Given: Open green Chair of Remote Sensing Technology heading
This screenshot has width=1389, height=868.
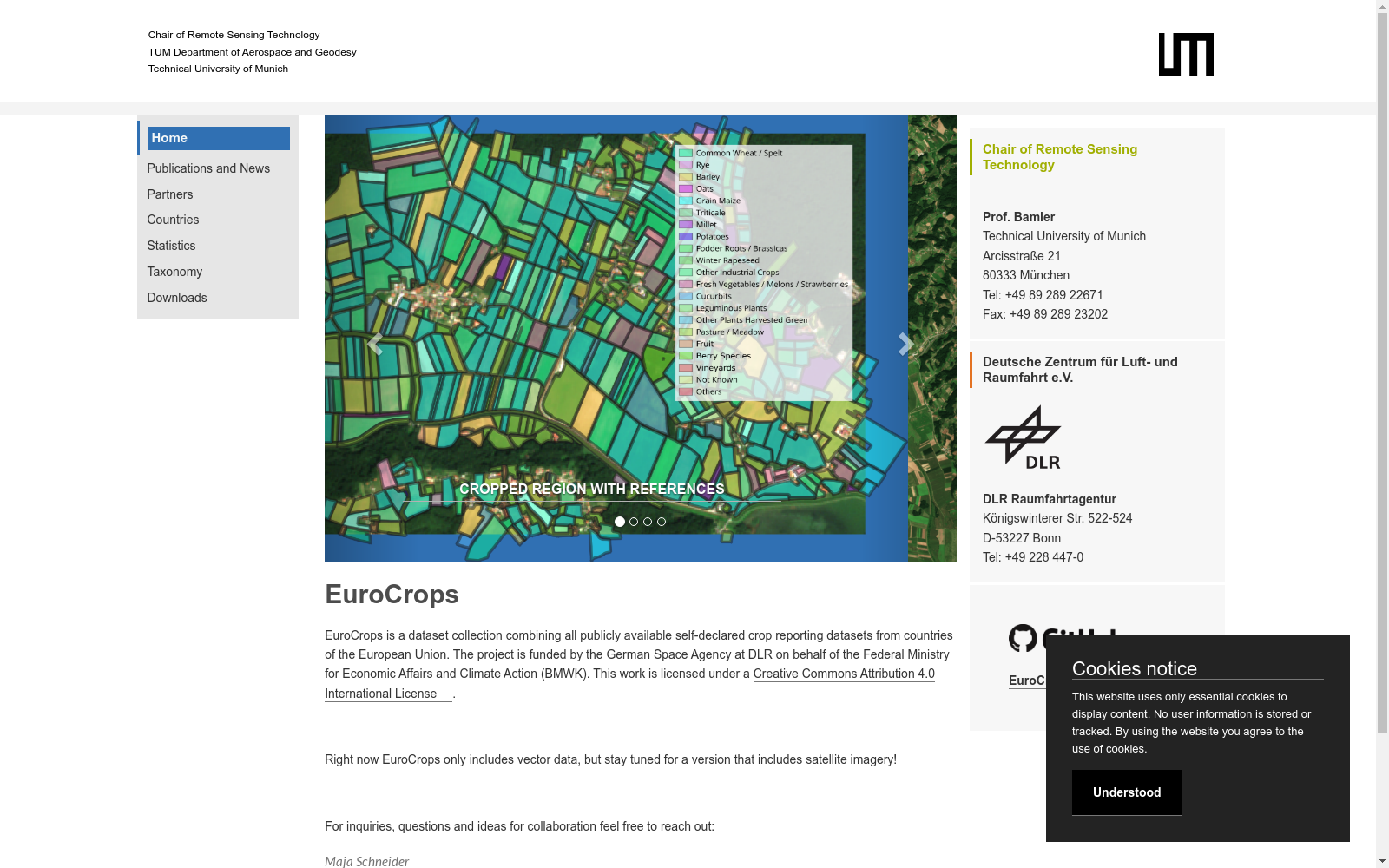Looking at the screenshot, I should coord(1060,157).
